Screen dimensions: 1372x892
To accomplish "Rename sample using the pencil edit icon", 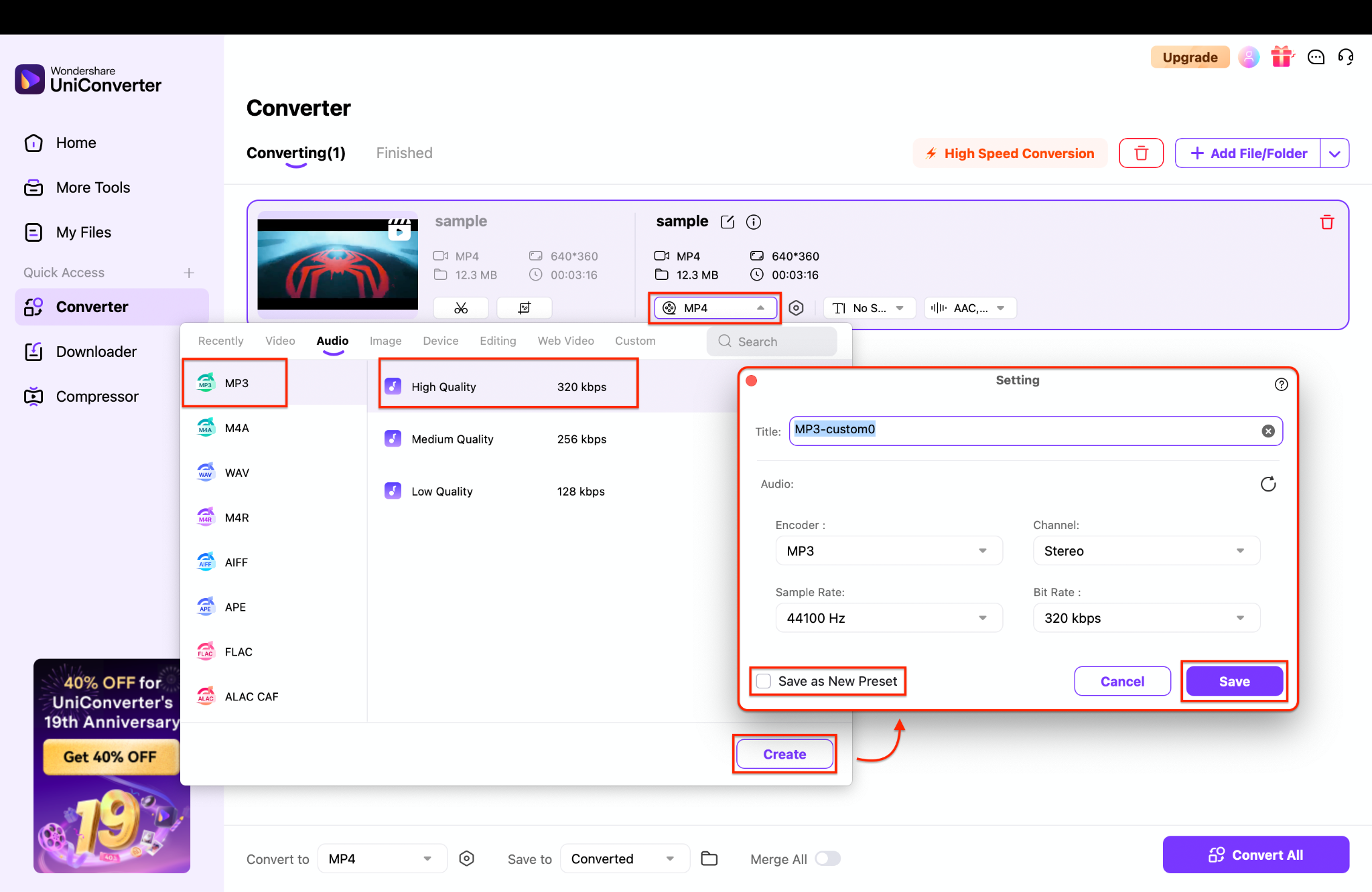I will click(x=727, y=222).
